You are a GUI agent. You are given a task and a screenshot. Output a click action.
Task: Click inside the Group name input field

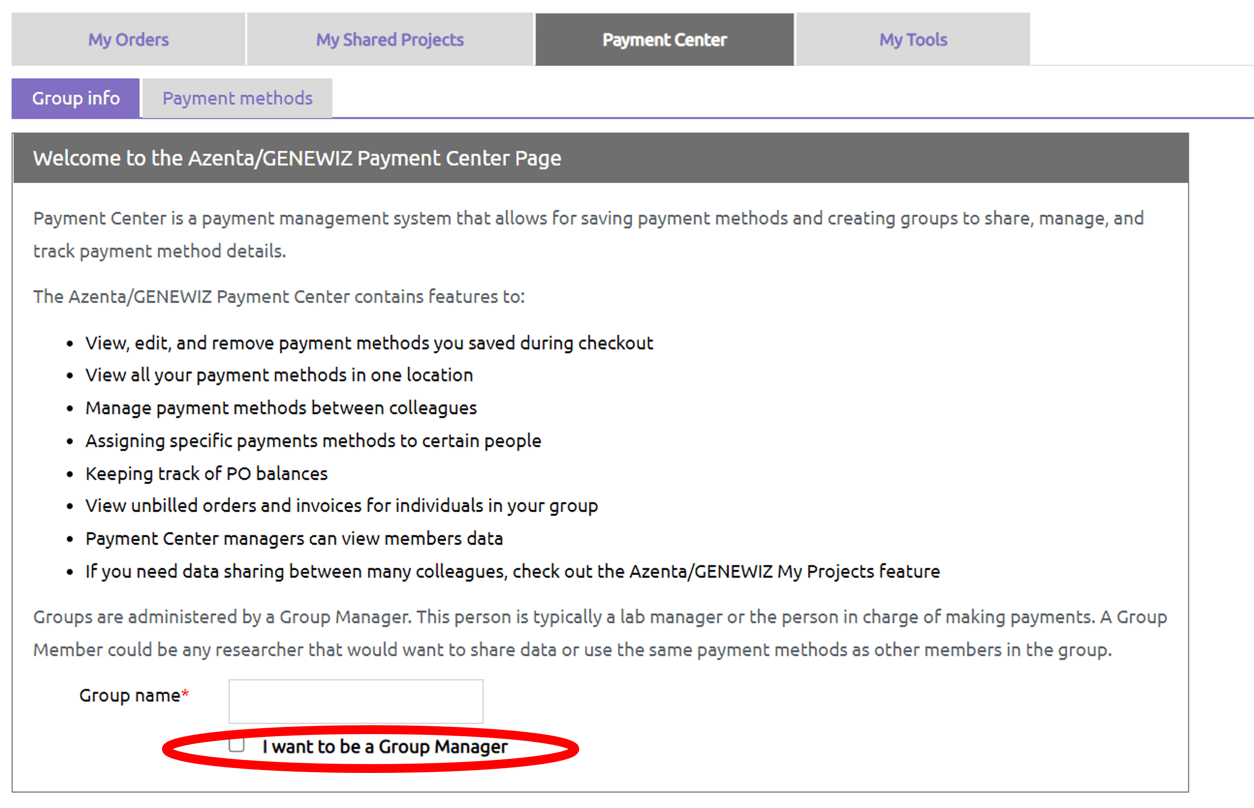point(355,701)
